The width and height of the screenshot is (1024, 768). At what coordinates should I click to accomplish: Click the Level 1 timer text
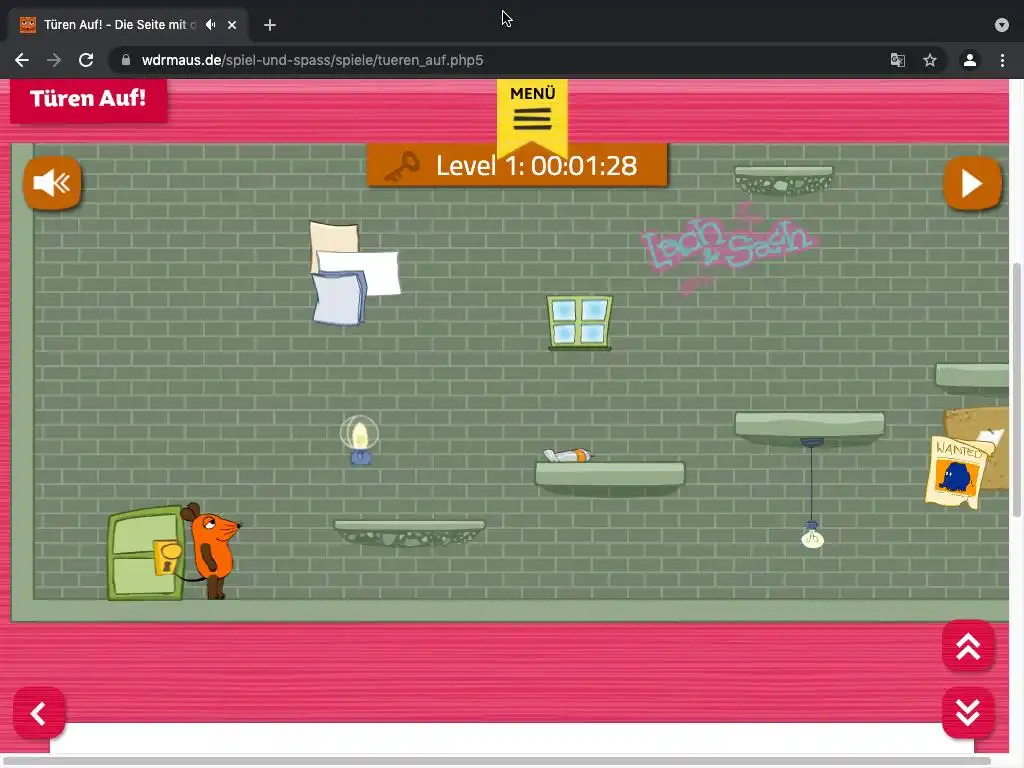tap(536, 166)
